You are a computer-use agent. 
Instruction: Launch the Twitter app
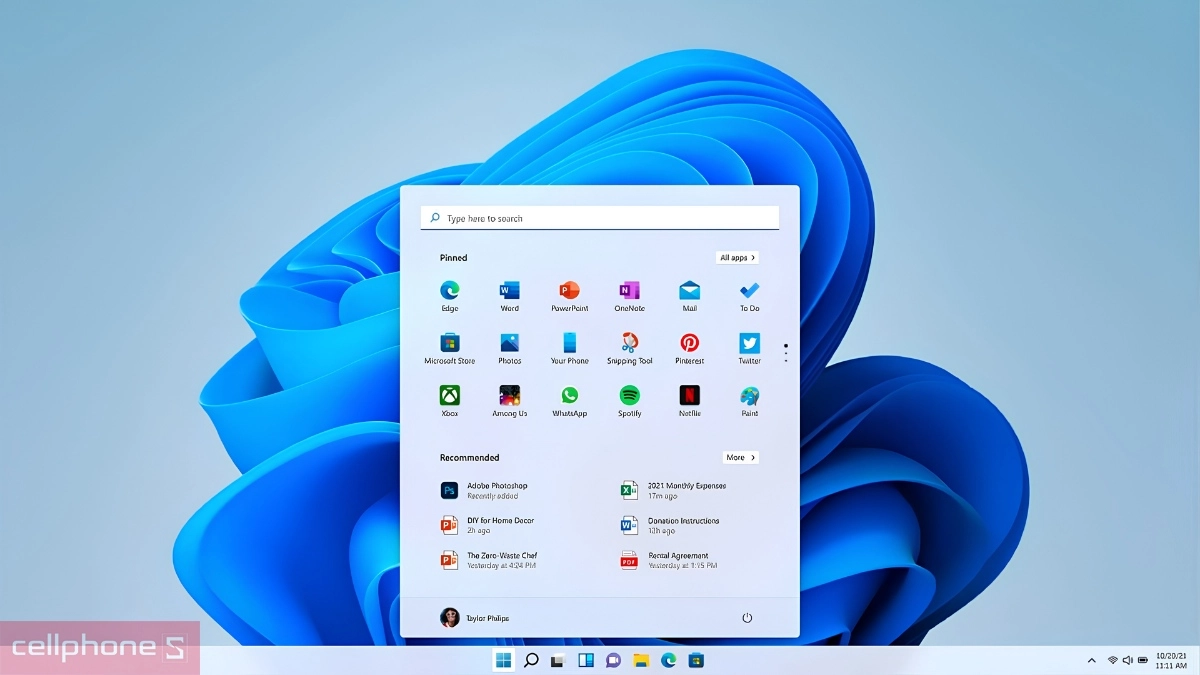point(750,348)
